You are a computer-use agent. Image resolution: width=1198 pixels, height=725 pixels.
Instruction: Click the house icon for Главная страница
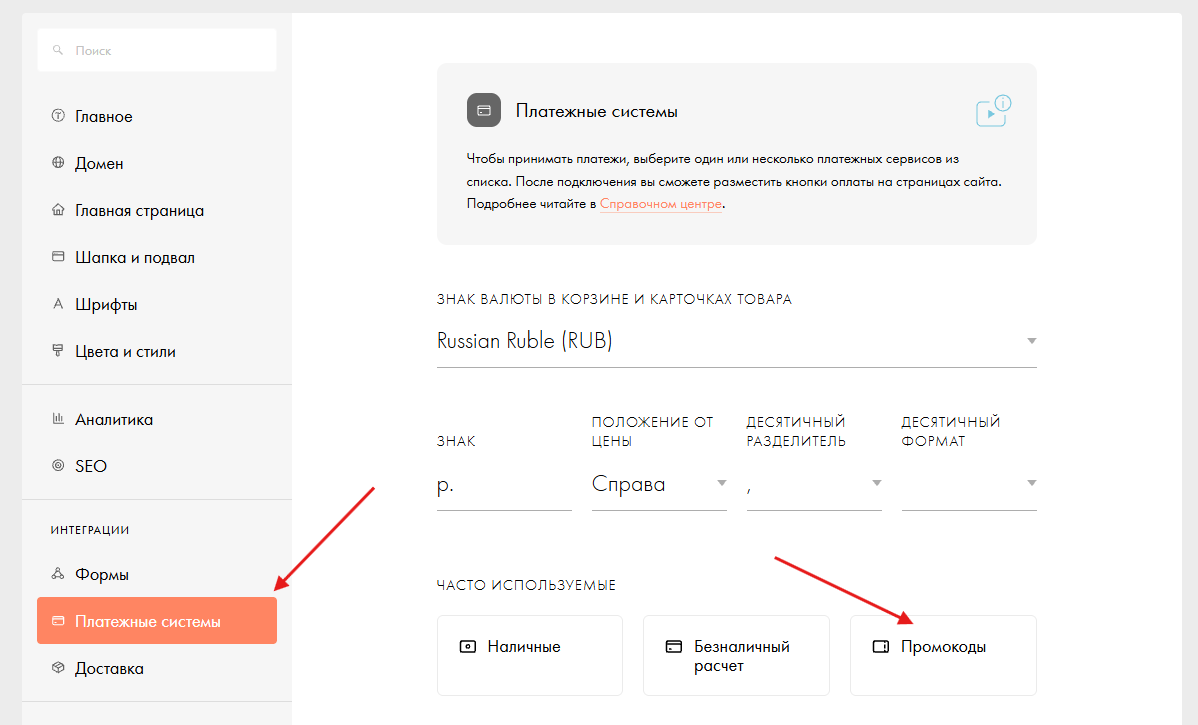tap(58, 209)
